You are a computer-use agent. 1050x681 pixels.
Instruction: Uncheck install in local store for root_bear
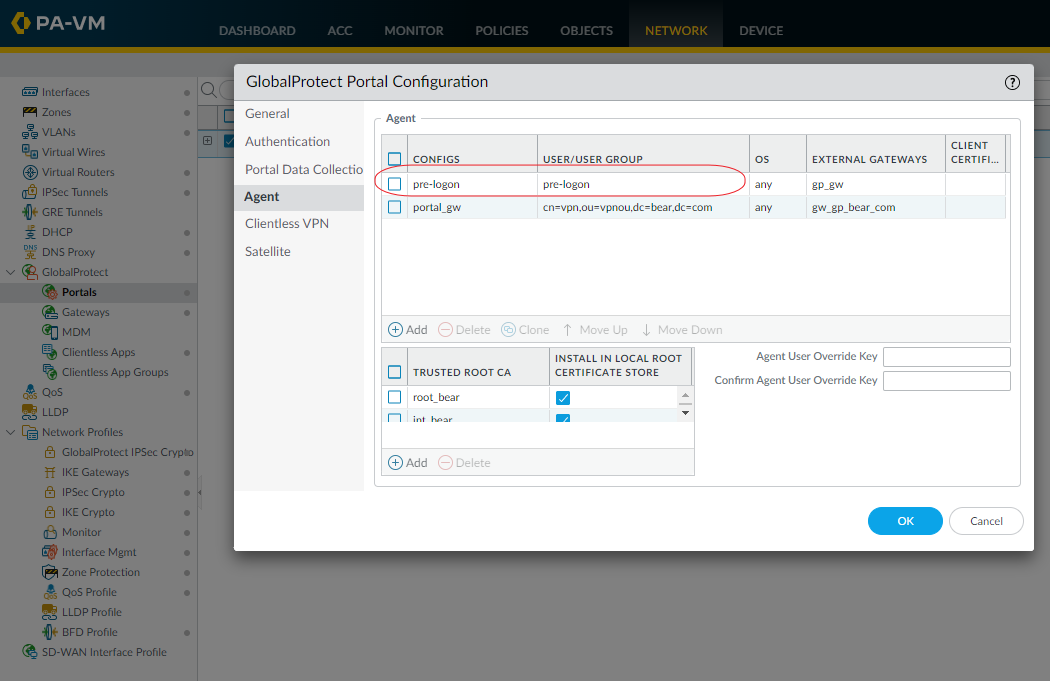pos(563,398)
